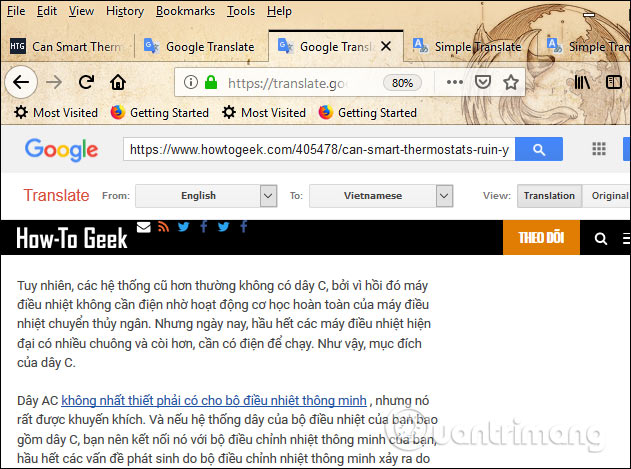Click the second Facebook icon
Image resolution: width=631 pixels, height=469 pixels.
(x=243, y=227)
